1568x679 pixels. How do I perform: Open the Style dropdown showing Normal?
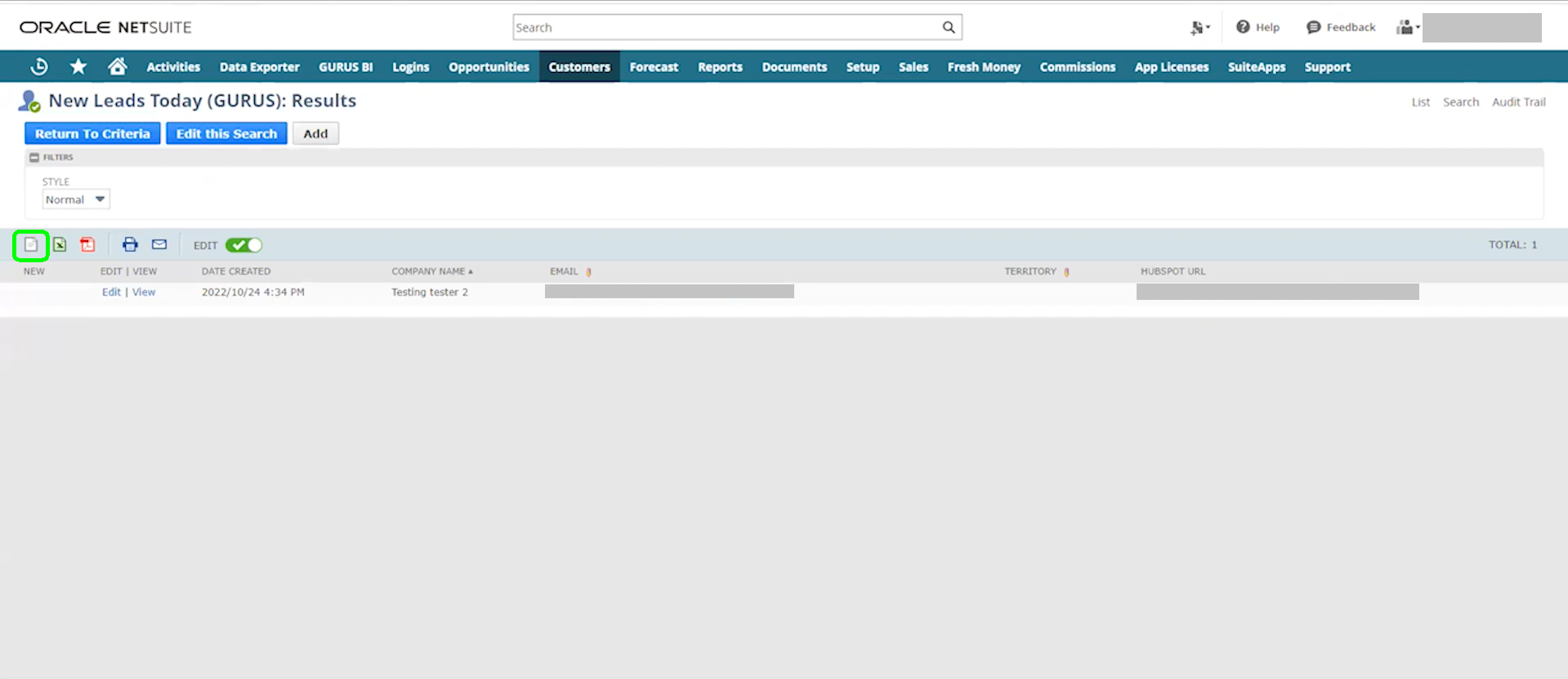point(76,199)
